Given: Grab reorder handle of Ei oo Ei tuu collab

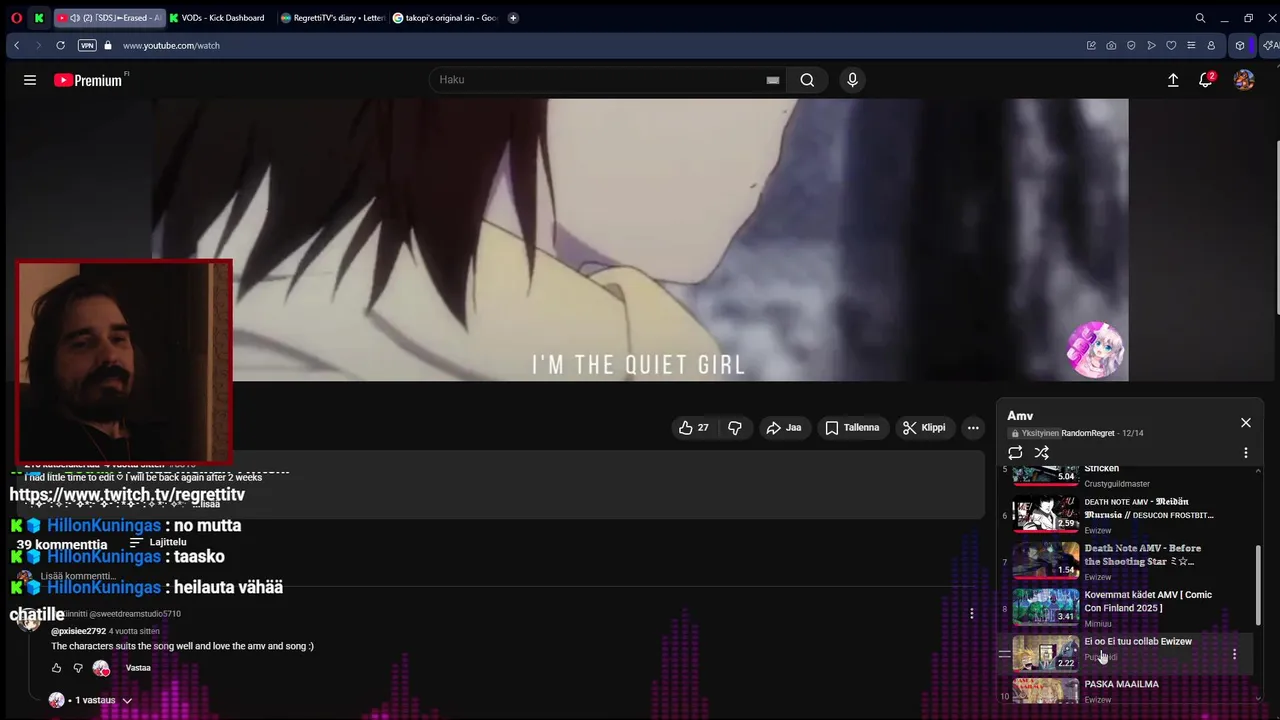Looking at the screenshot, I should [1005, 654].
